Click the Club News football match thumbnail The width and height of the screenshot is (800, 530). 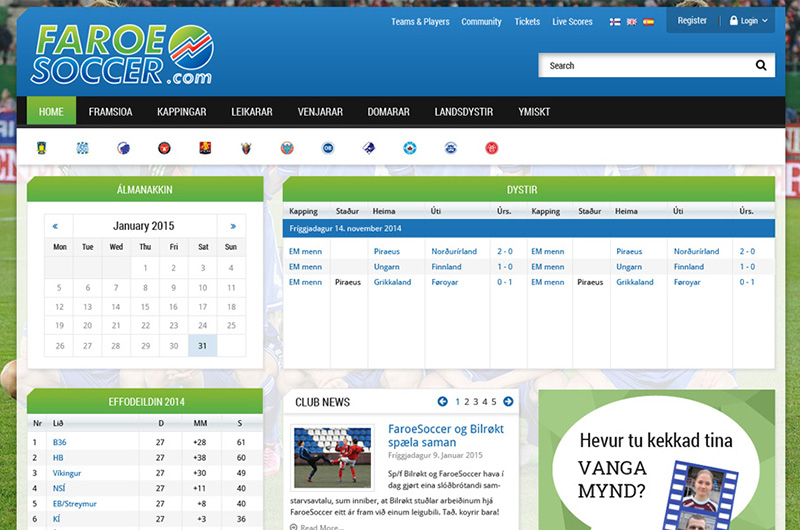[x=333, y=458]
